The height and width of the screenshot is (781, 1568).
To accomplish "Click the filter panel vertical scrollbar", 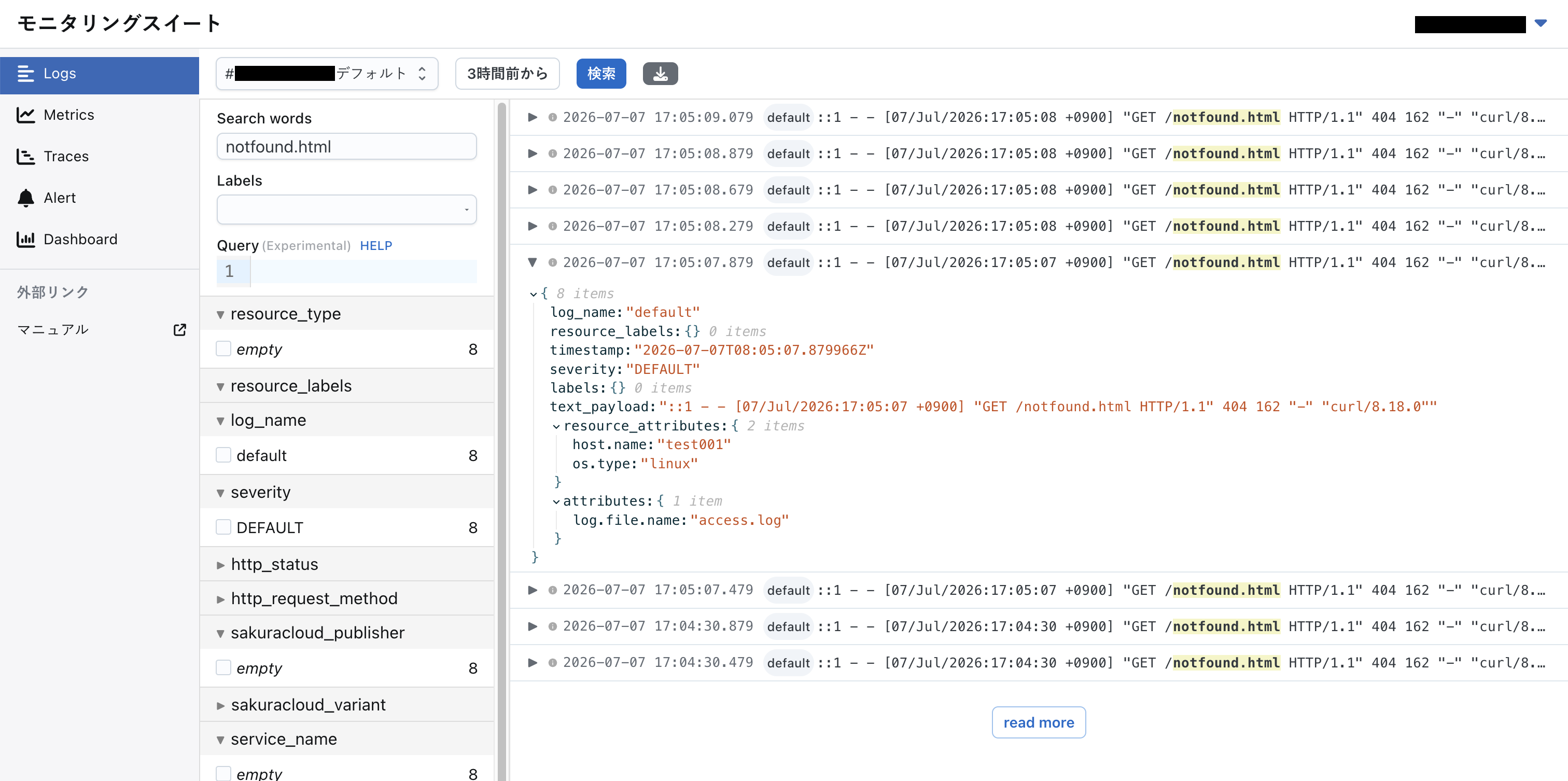I will click(x=501, y=441).
